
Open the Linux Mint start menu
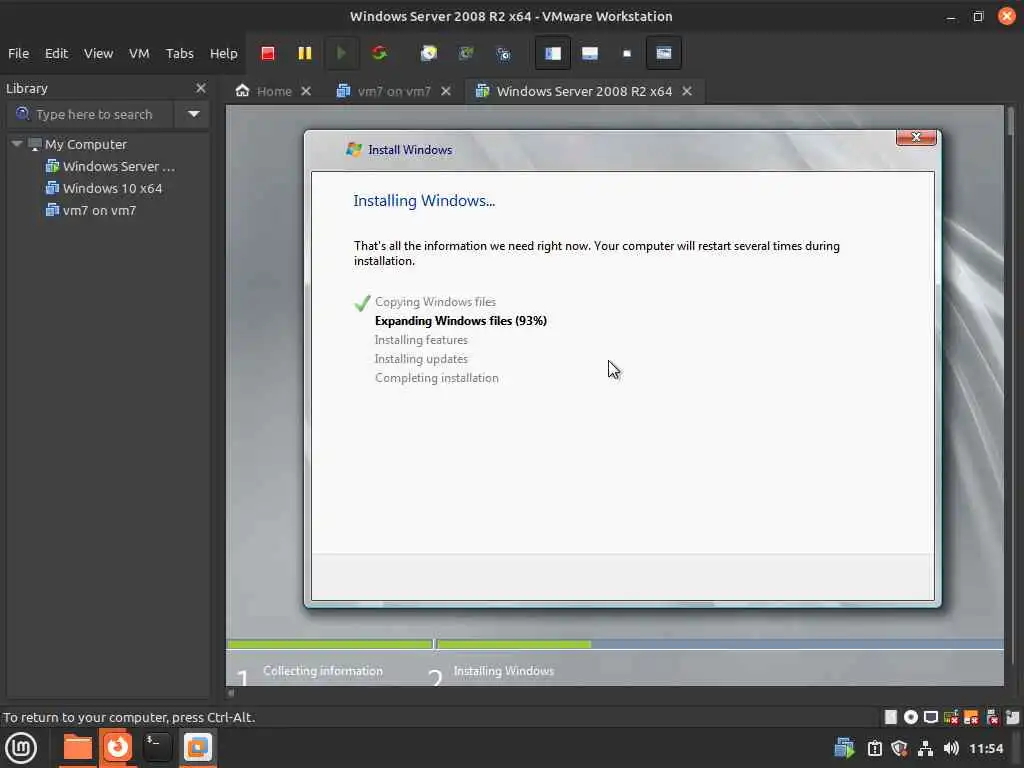click(x=21, y=748)
